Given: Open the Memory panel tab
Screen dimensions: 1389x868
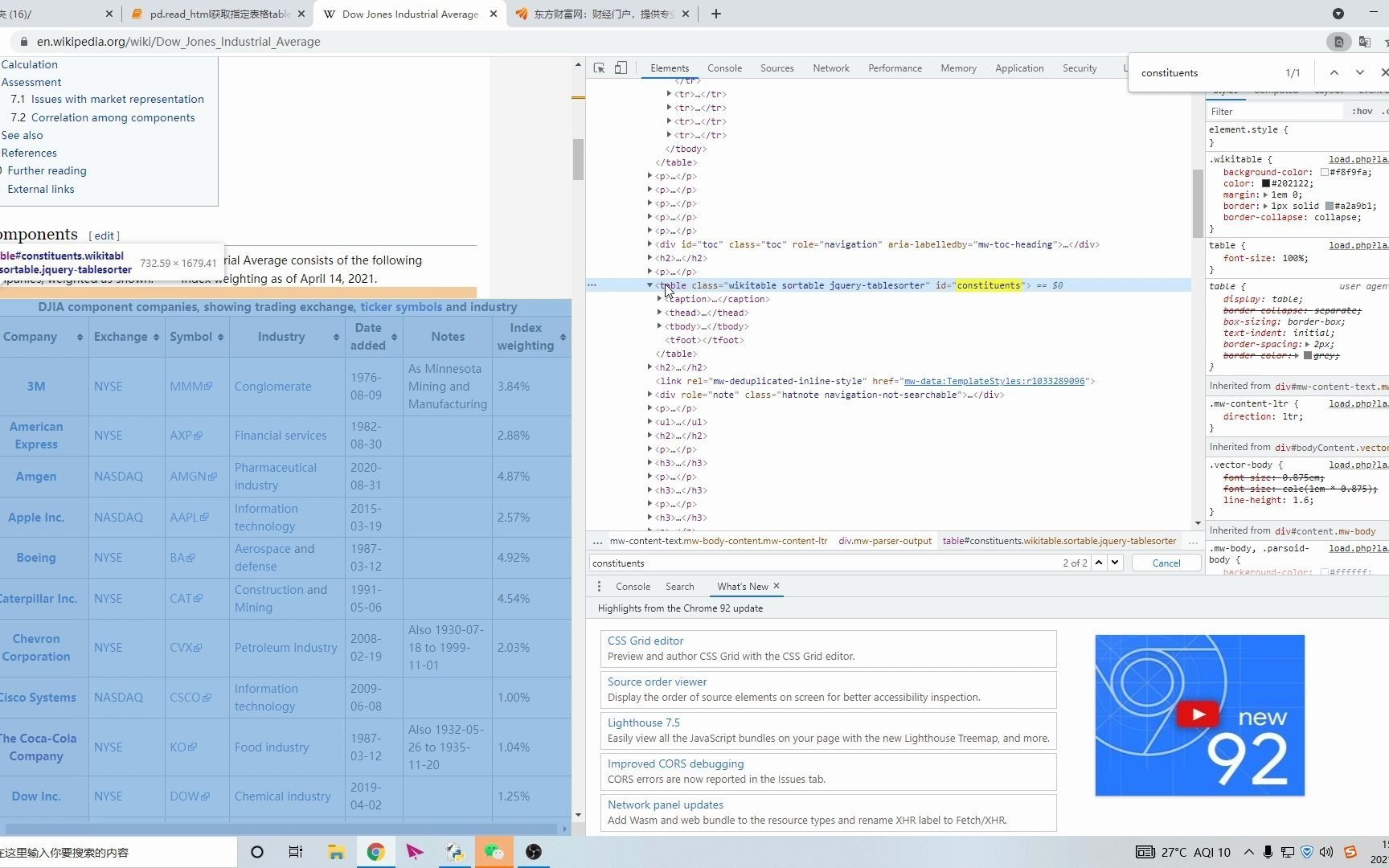Looking at the screenshot, I should pyautogui.click(x=958, y=68).
